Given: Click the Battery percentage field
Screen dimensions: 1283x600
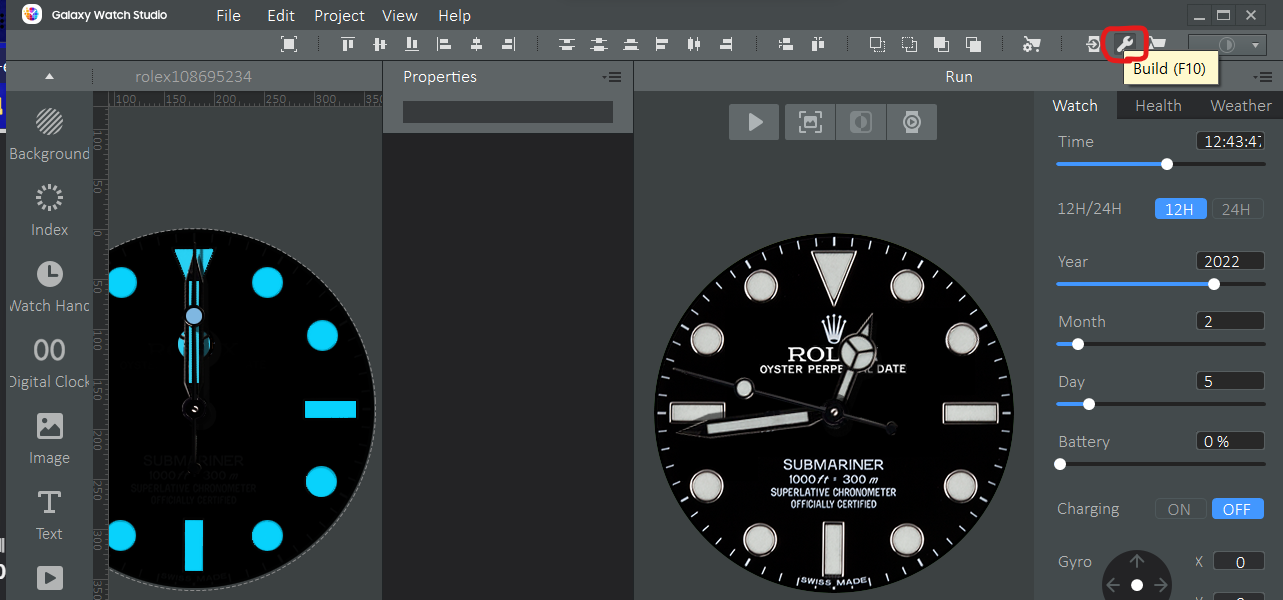Looking at the screenshot, I should click(x=1230, y=441).
